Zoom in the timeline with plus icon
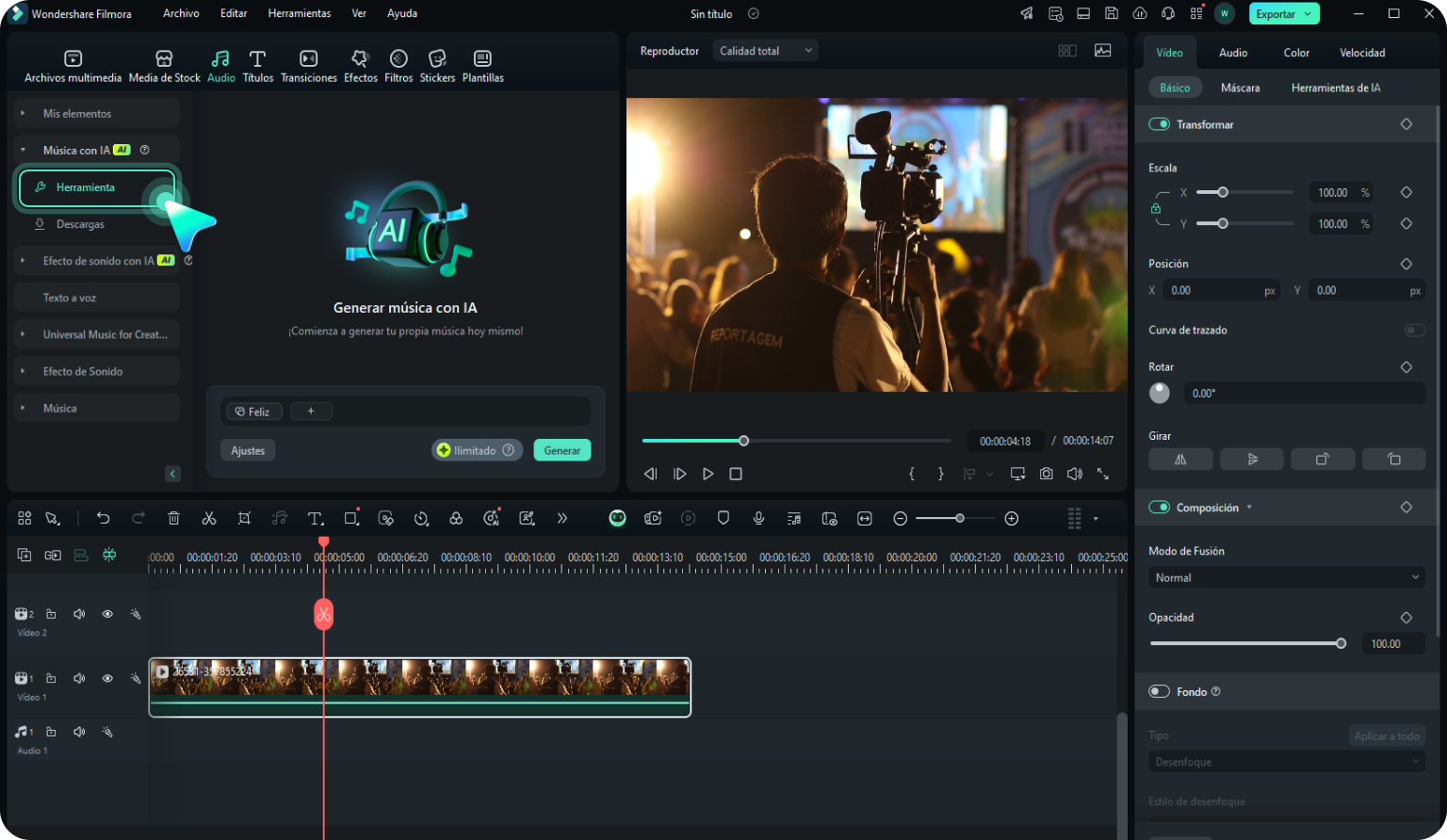Viewport: 1447px width, 840px height. (x=1012, y=518)
